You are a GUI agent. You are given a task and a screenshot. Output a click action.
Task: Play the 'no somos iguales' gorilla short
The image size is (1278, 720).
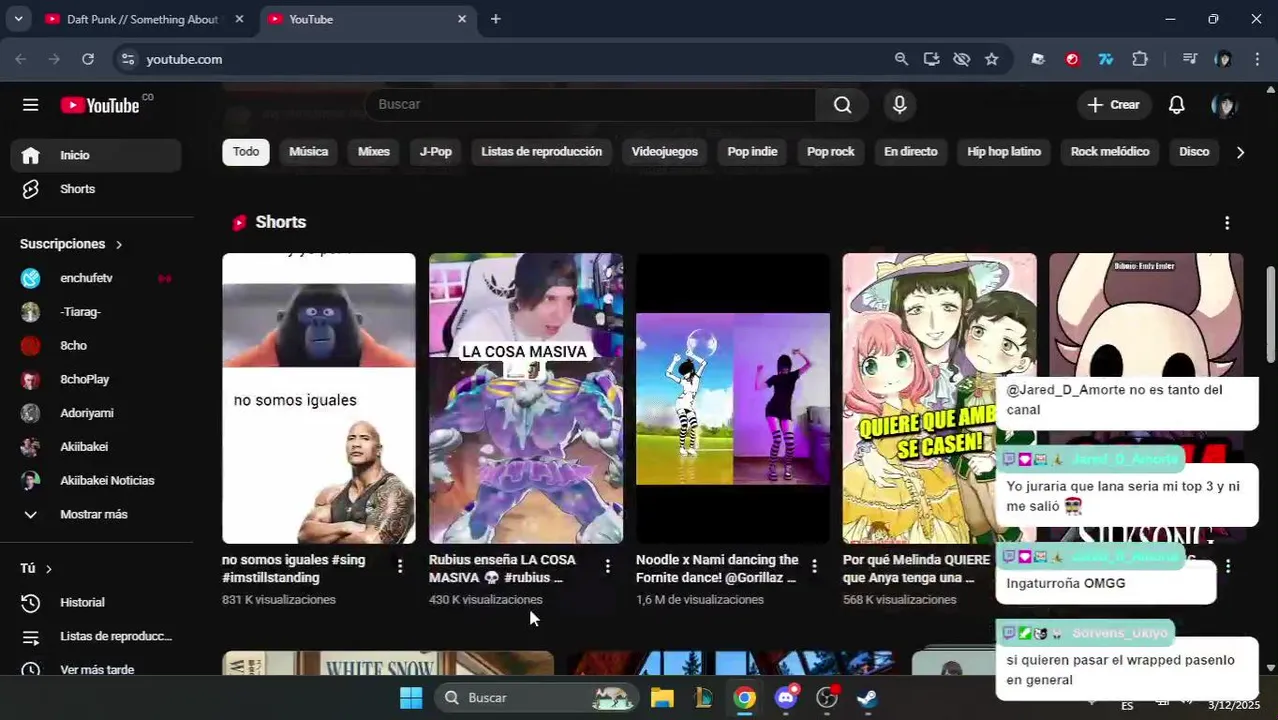pos(318,398)
